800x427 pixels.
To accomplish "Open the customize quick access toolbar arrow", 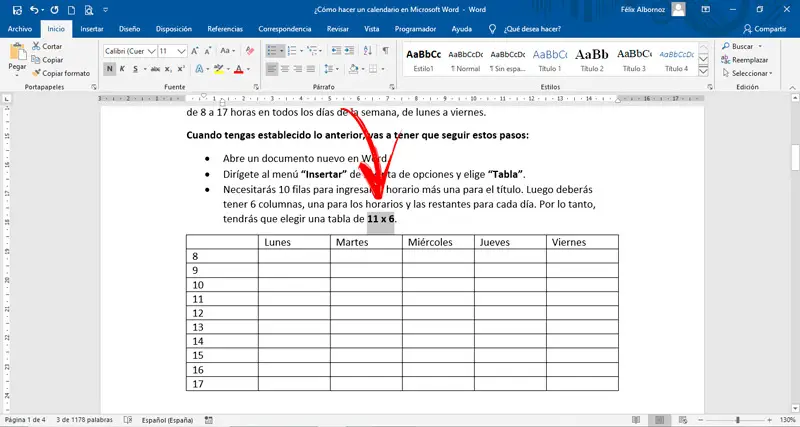I will pos(106,9).
